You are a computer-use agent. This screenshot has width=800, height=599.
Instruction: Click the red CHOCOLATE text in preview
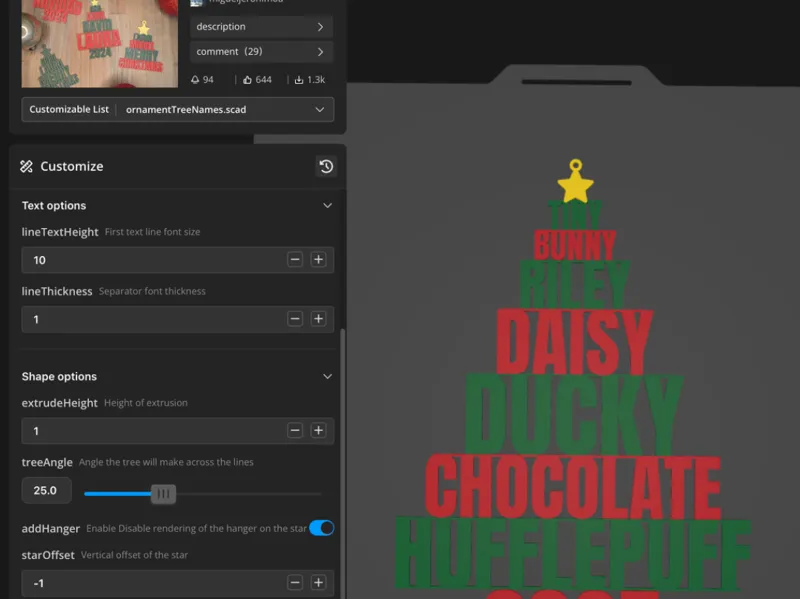tap(572, 487)
